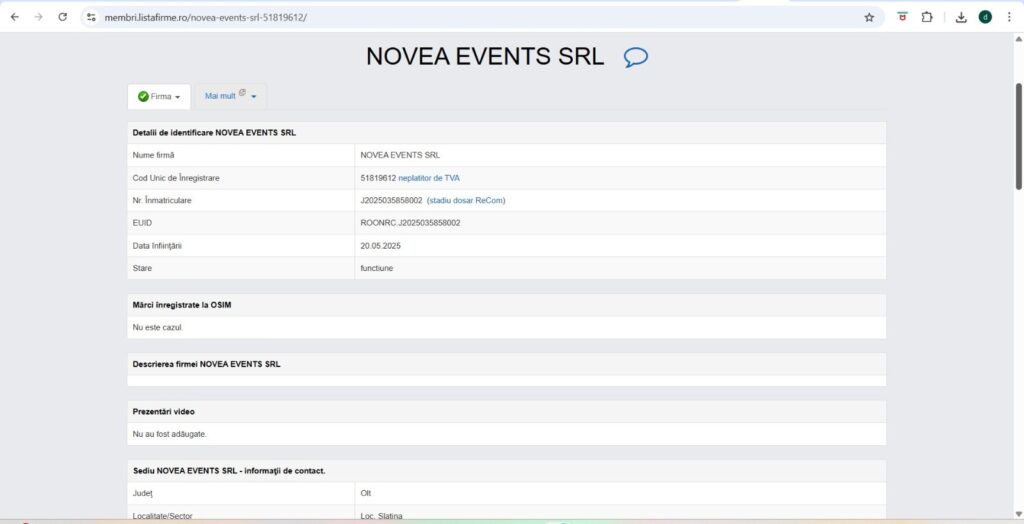Viewport: 1024px width, 524px height.
Task: Click the Județ value Olt
Action: tap(366, 493)
